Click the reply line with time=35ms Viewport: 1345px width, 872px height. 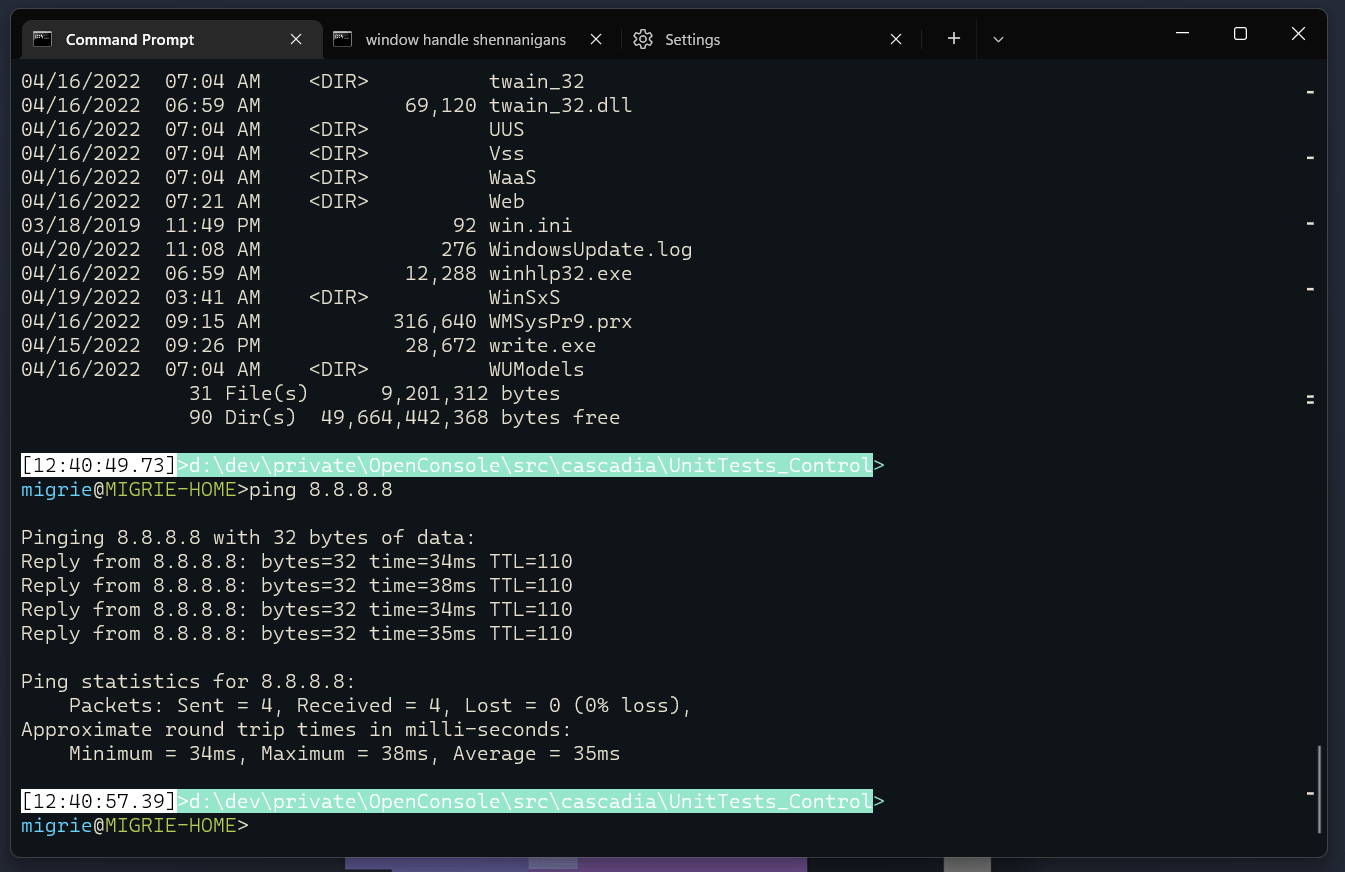(x=296, y=633)
